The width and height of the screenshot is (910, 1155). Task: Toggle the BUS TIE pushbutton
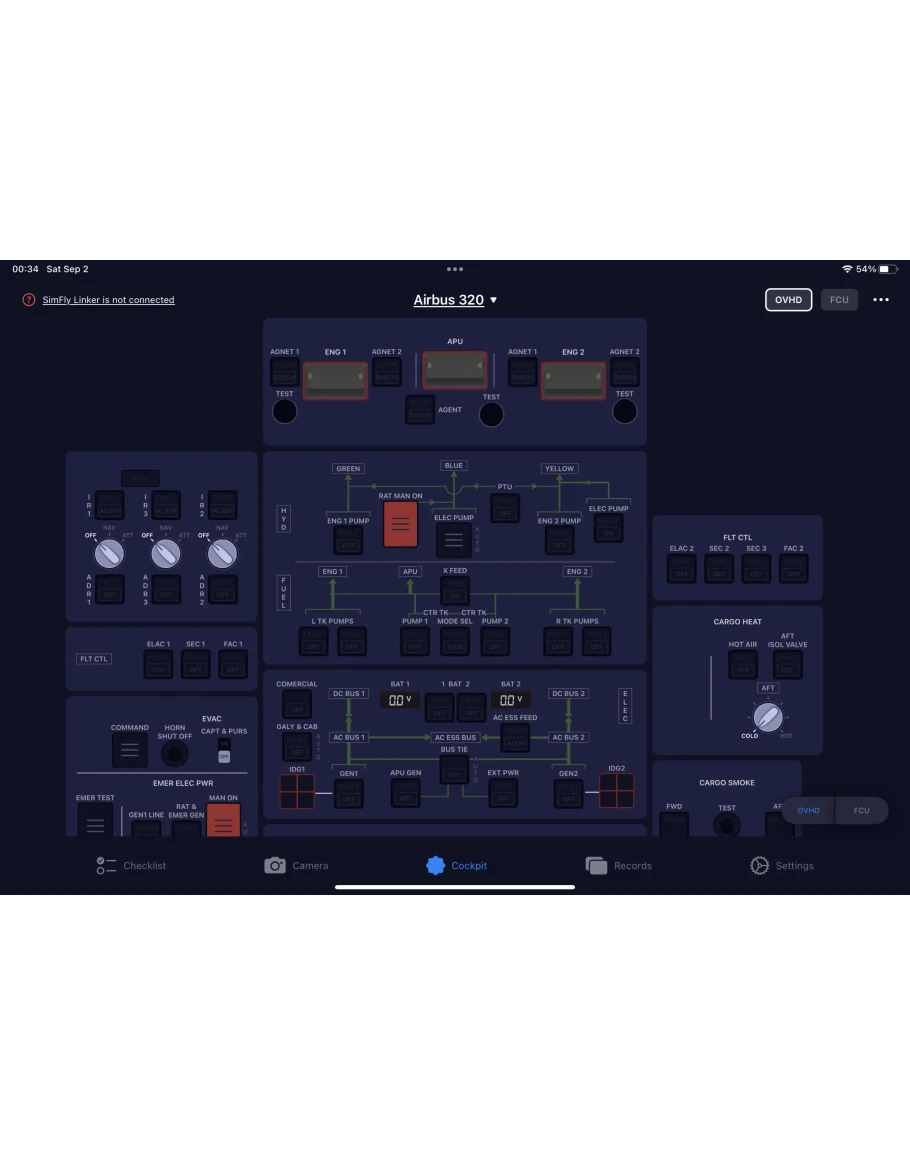tap(454, 769)
